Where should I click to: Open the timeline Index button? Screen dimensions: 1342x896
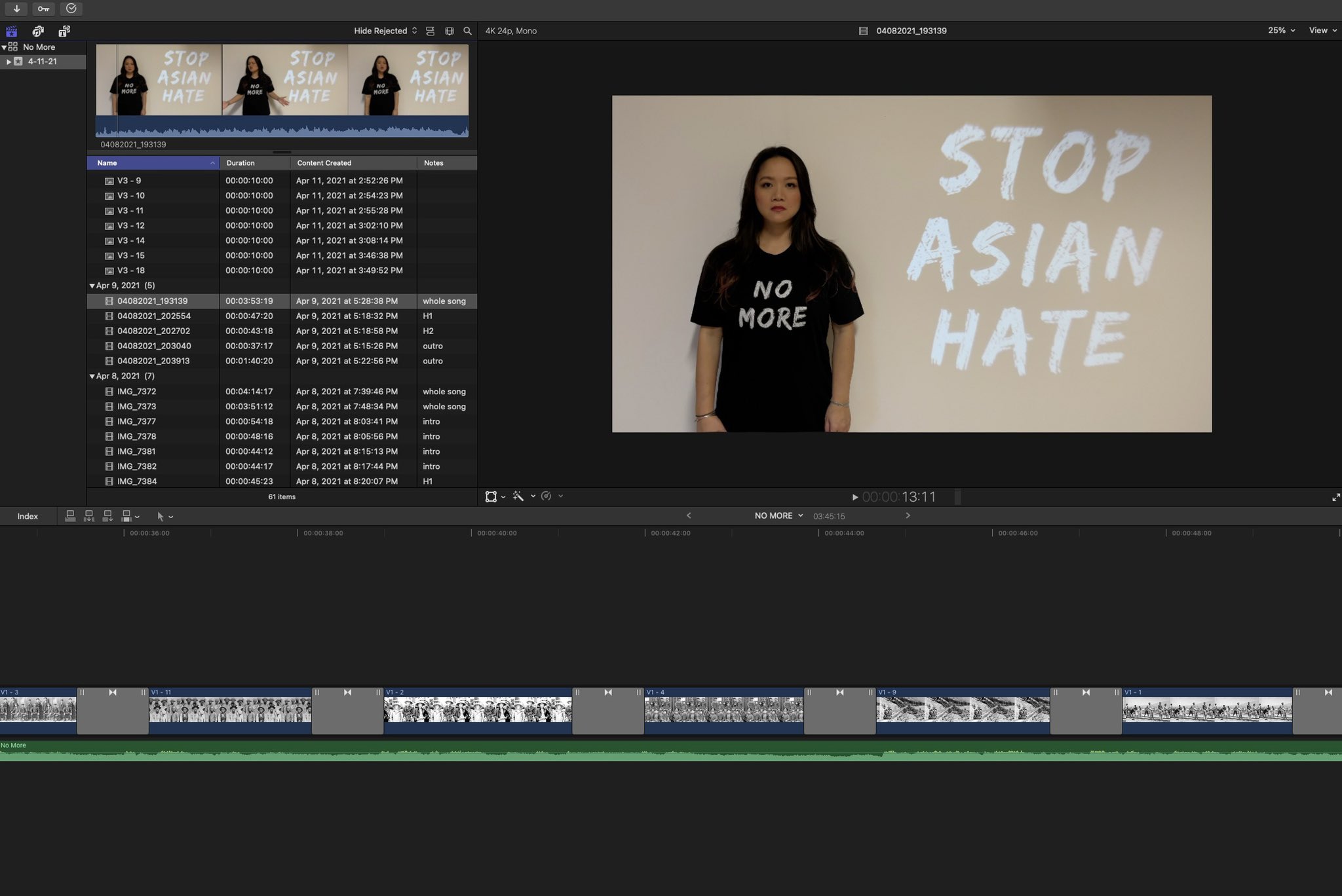pos(28,516)
